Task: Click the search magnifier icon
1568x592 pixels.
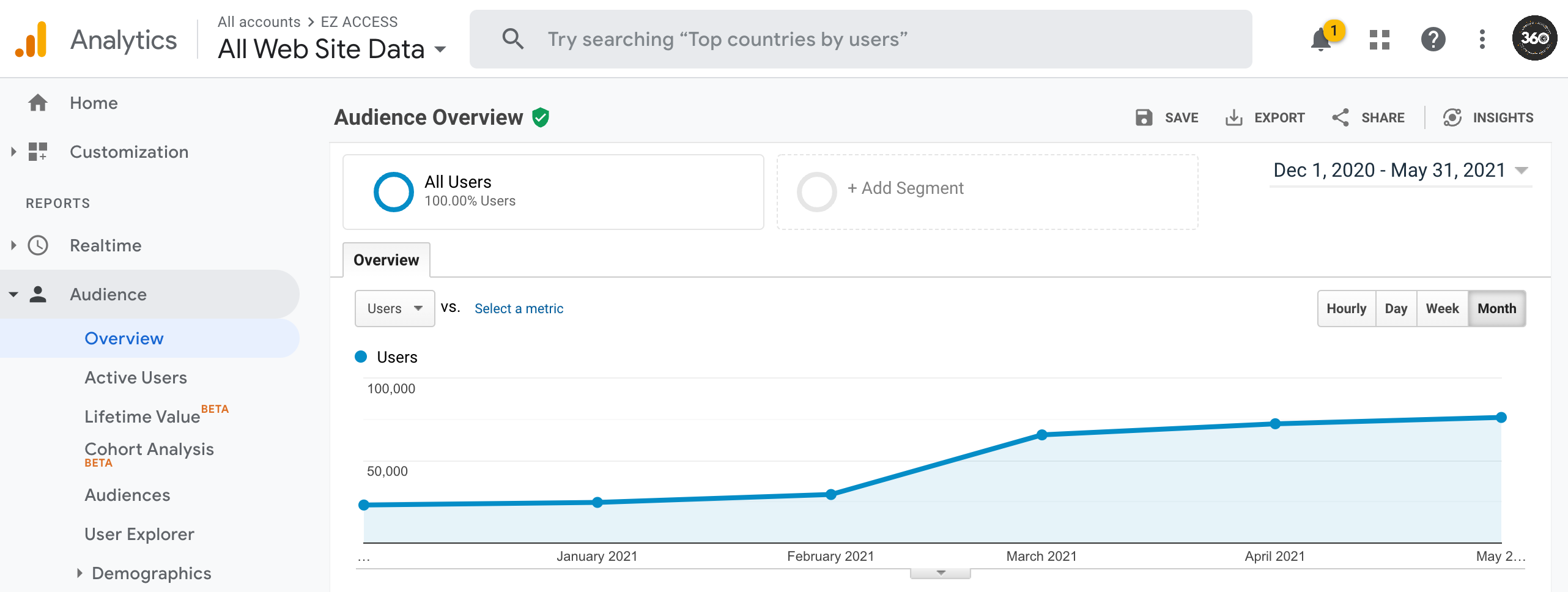Action: point(512,39)
